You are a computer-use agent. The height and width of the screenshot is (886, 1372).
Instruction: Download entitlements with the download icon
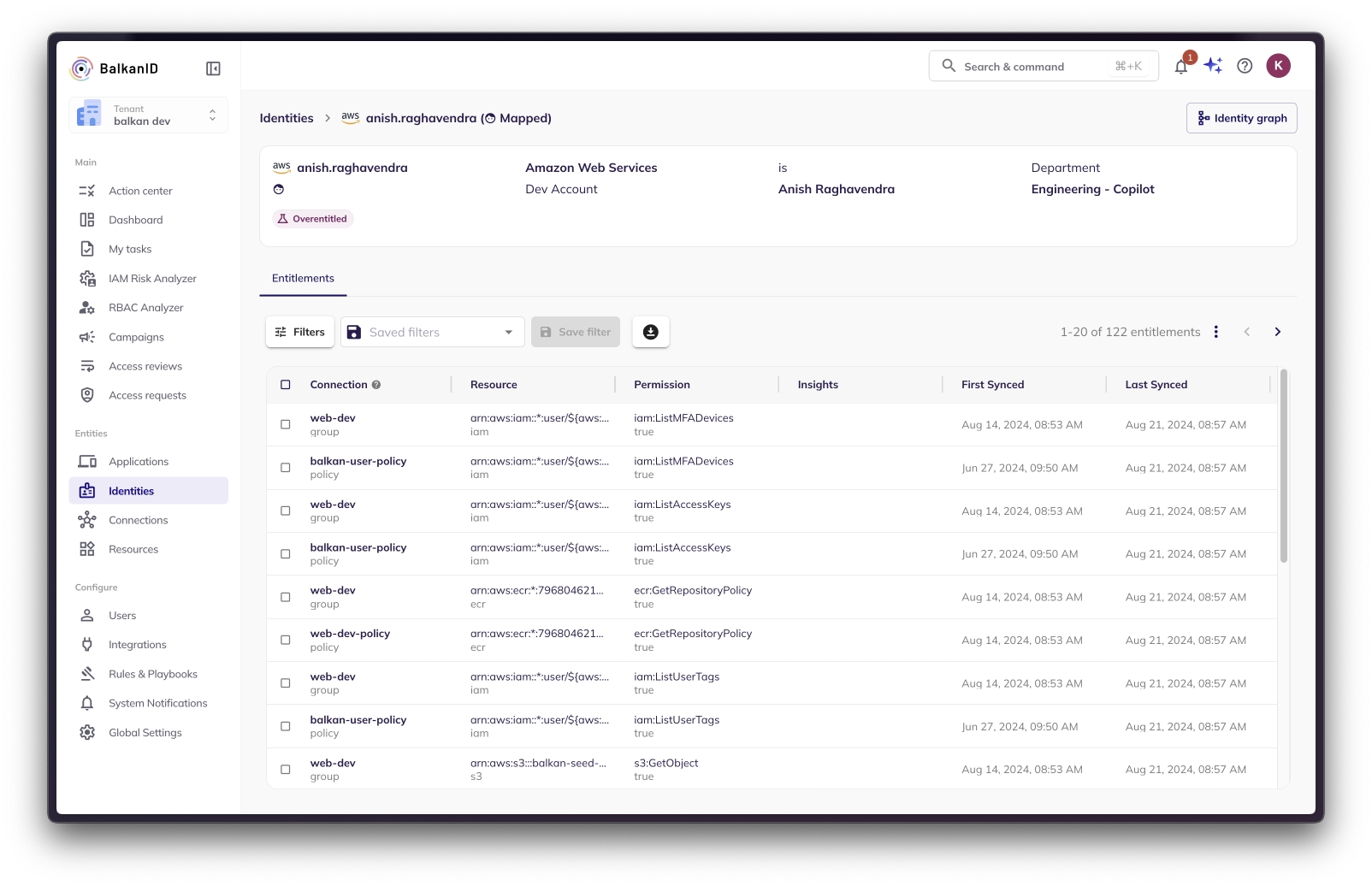[650, 332]
